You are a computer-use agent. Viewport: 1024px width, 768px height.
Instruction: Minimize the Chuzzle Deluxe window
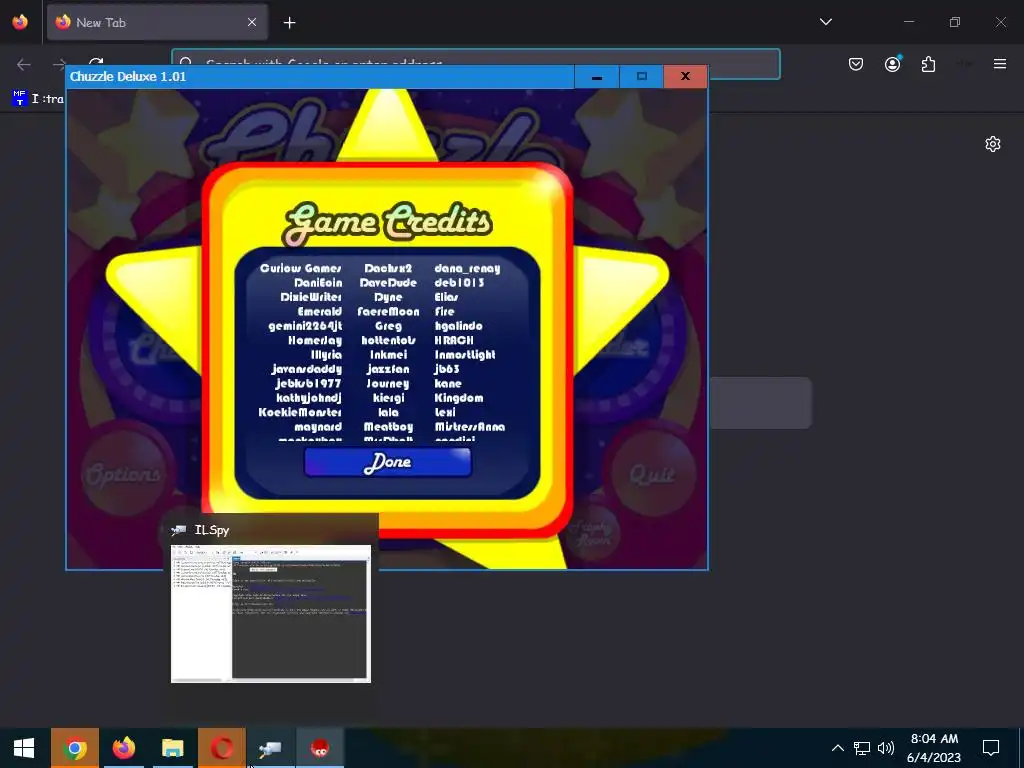tap(596, 76)
